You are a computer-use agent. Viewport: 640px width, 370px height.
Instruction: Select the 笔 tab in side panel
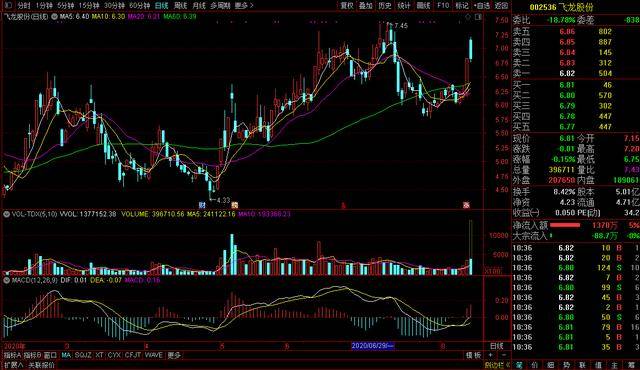tap(520, 365)
